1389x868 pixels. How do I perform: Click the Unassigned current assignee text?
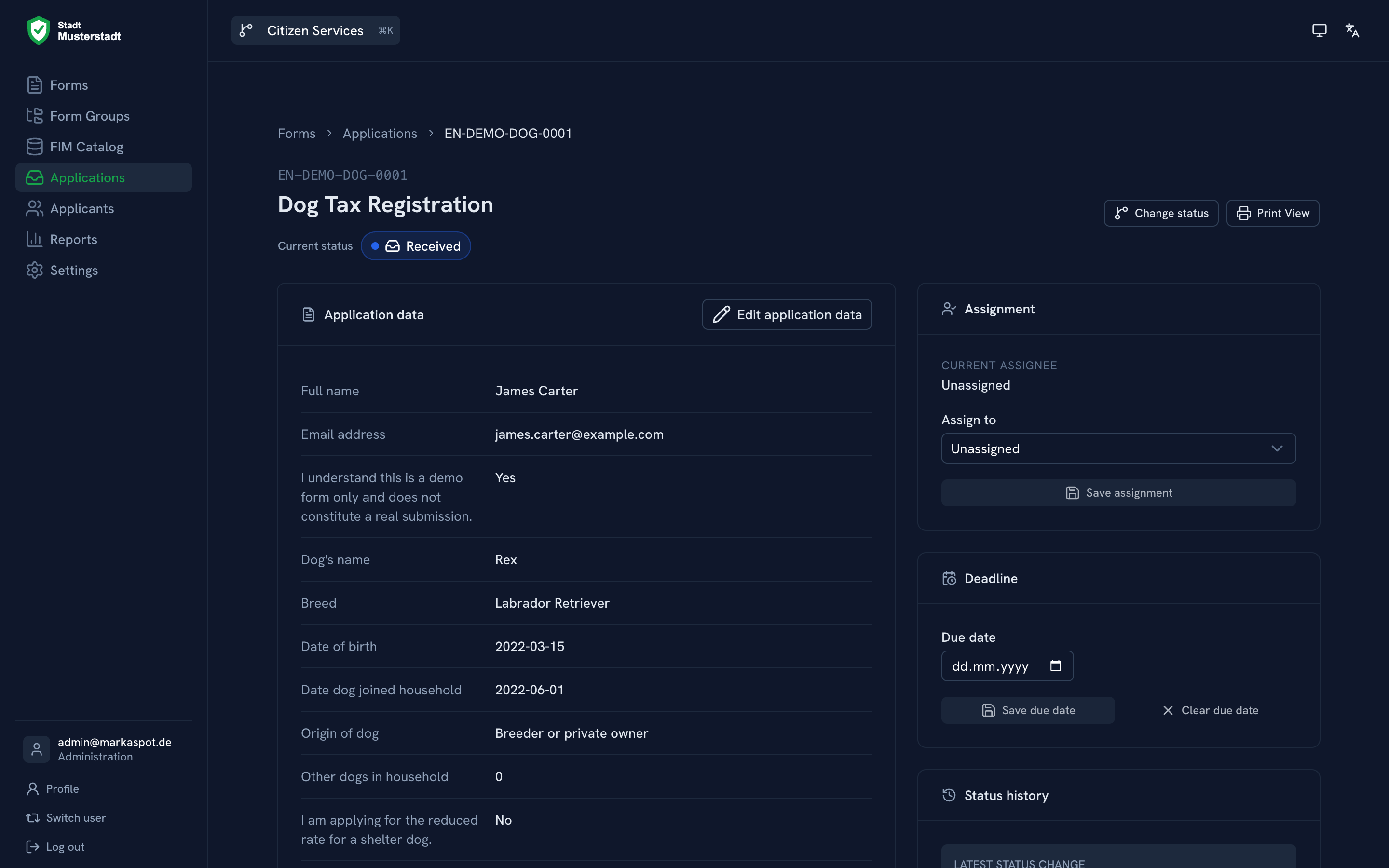975,385
